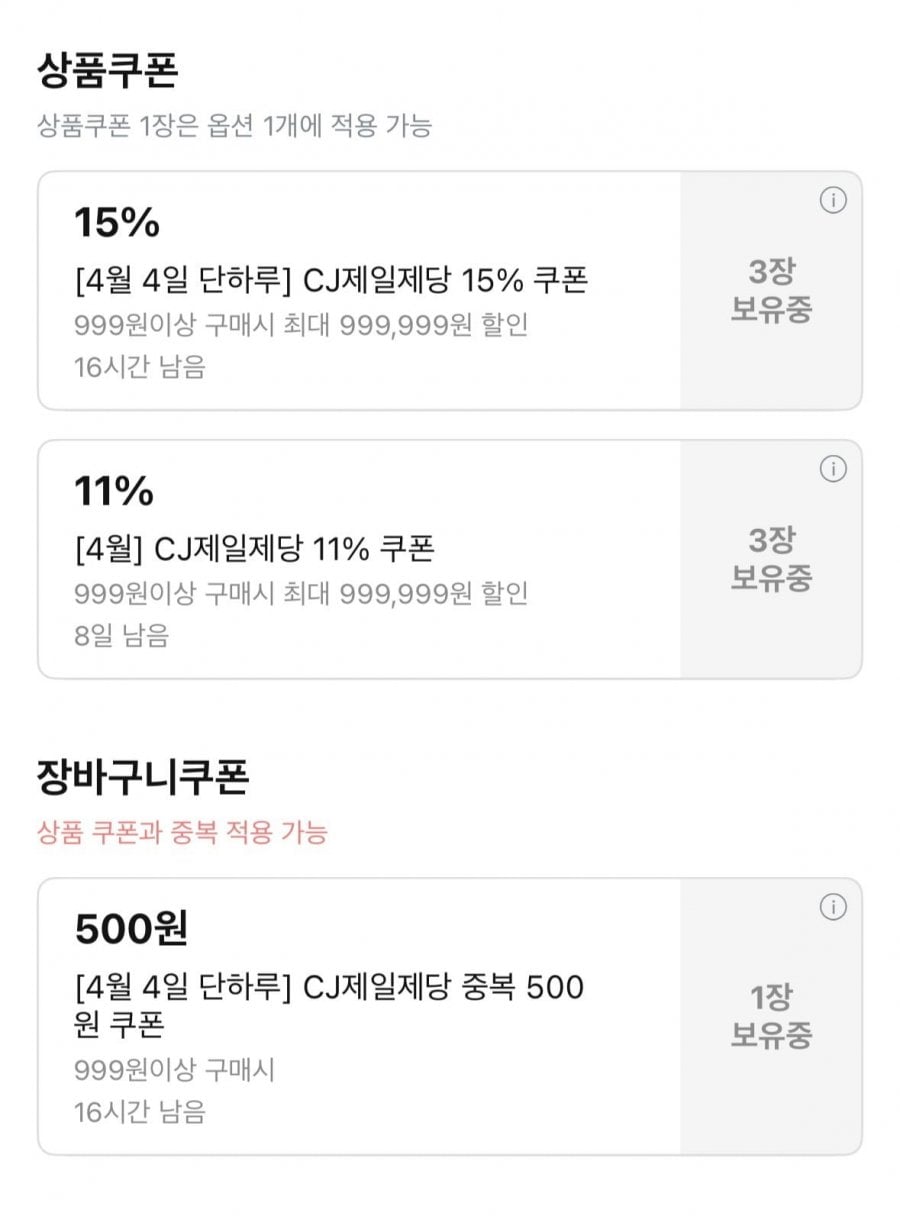Tap 3장 보유중 on 15% coupon
This screenshot has height=1216, width=900.
(x=771, y=290)
